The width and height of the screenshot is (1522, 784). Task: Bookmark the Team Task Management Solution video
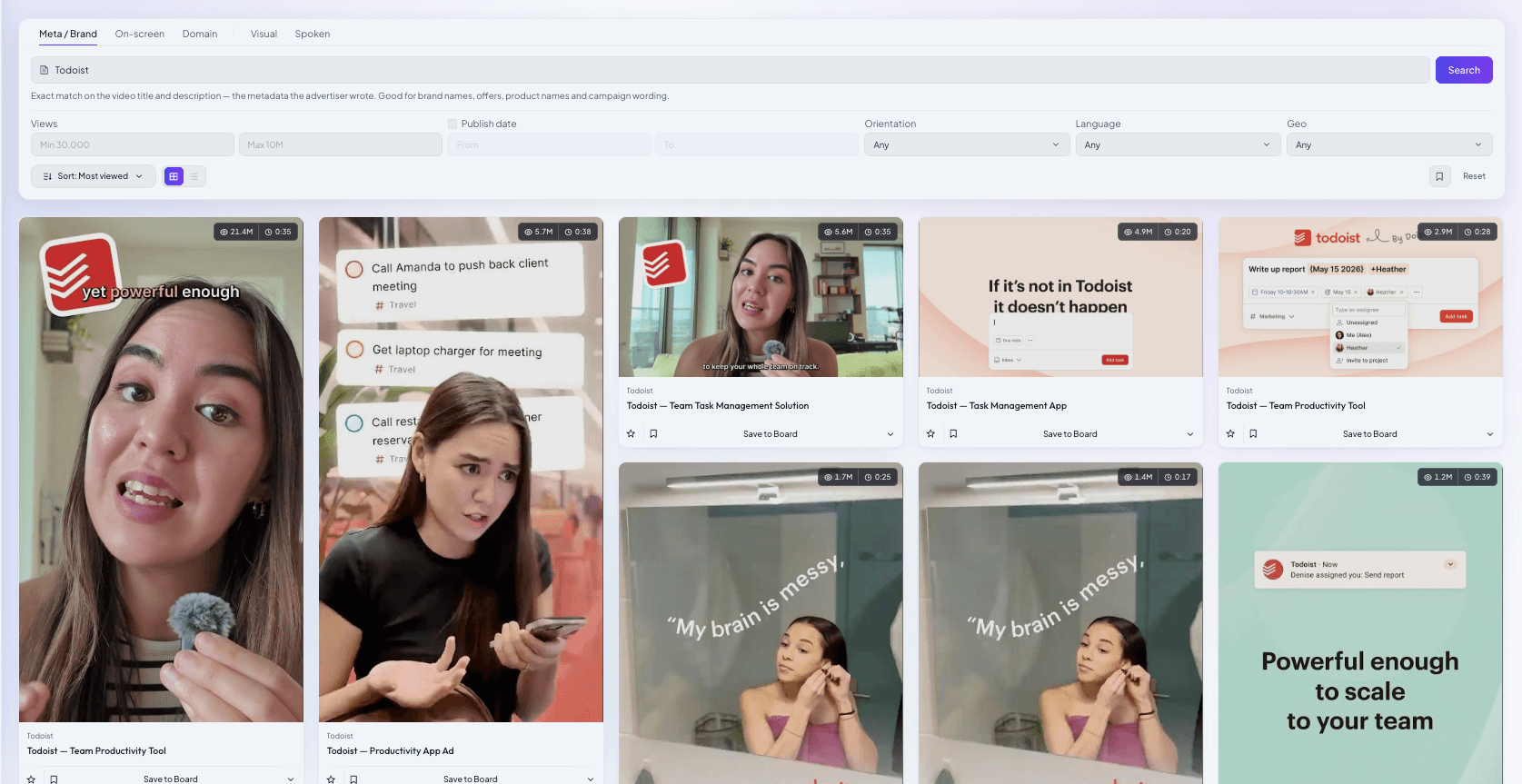click(x=653, y=434)
